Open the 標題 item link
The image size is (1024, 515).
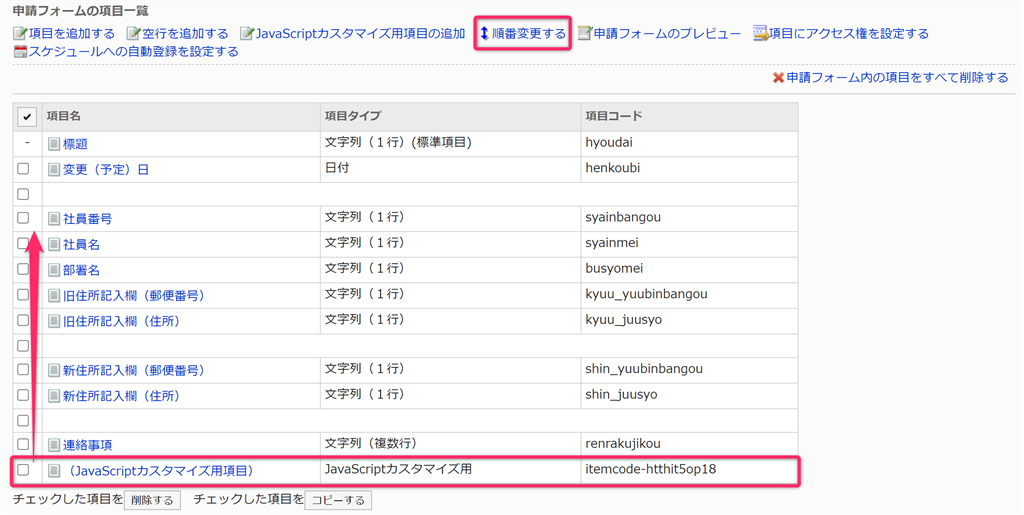[75, 144]
